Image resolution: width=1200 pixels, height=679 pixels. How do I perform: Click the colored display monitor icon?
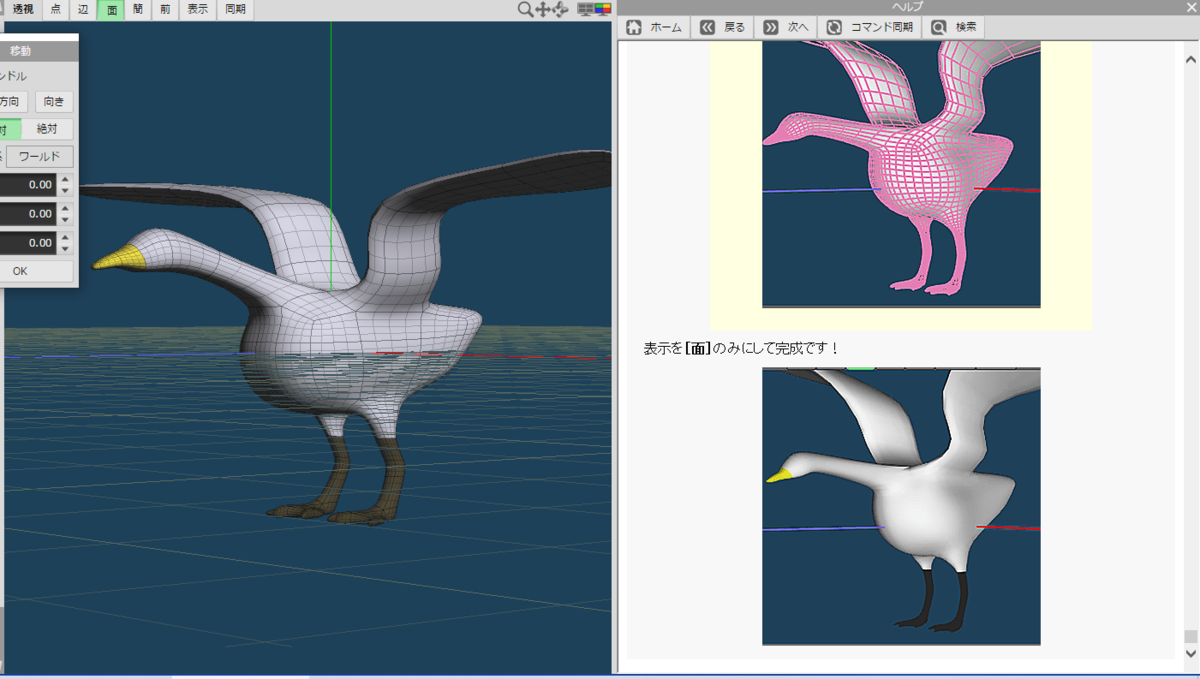pos(603,9)
